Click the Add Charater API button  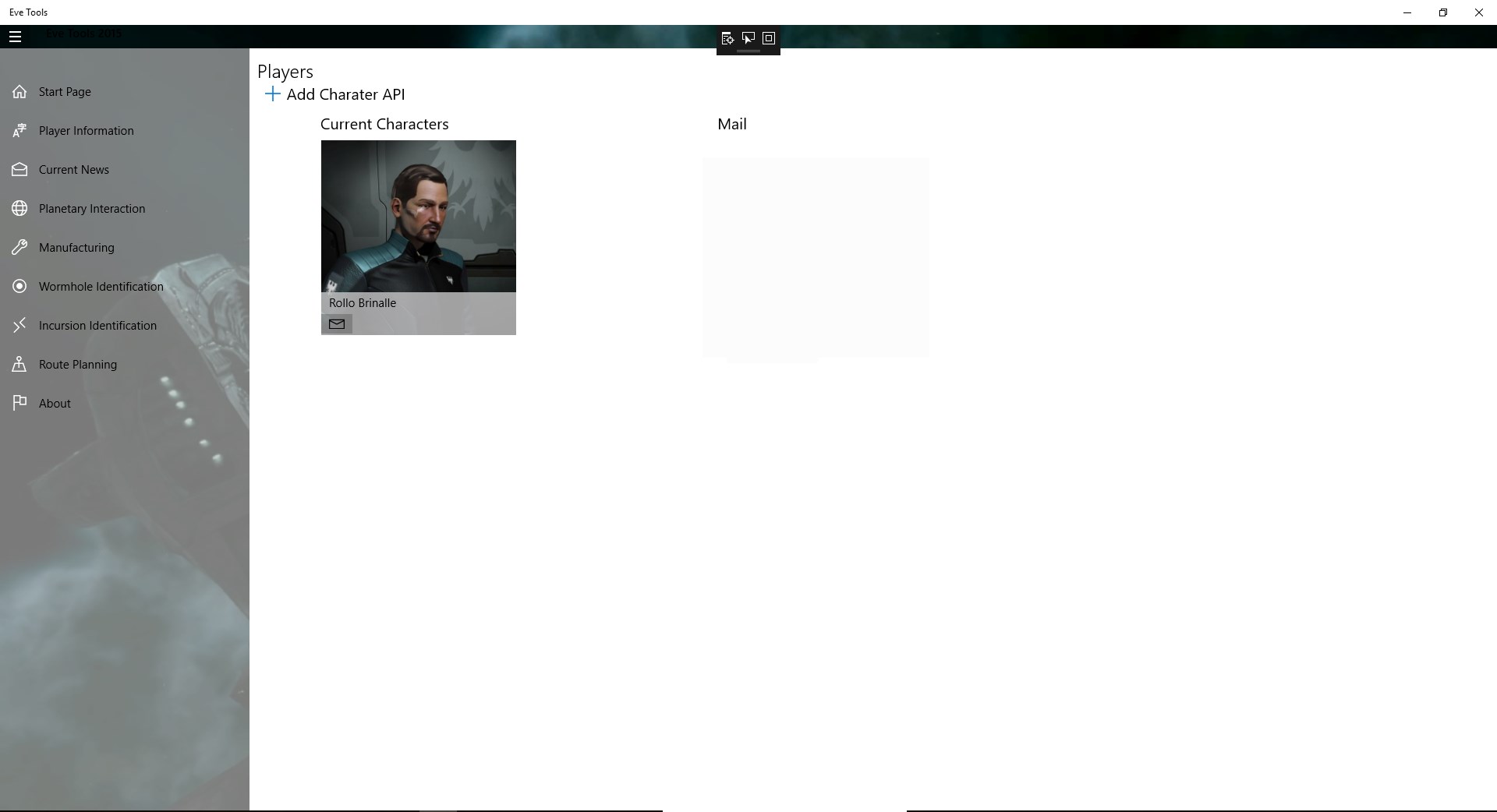(x=335, y=94)
